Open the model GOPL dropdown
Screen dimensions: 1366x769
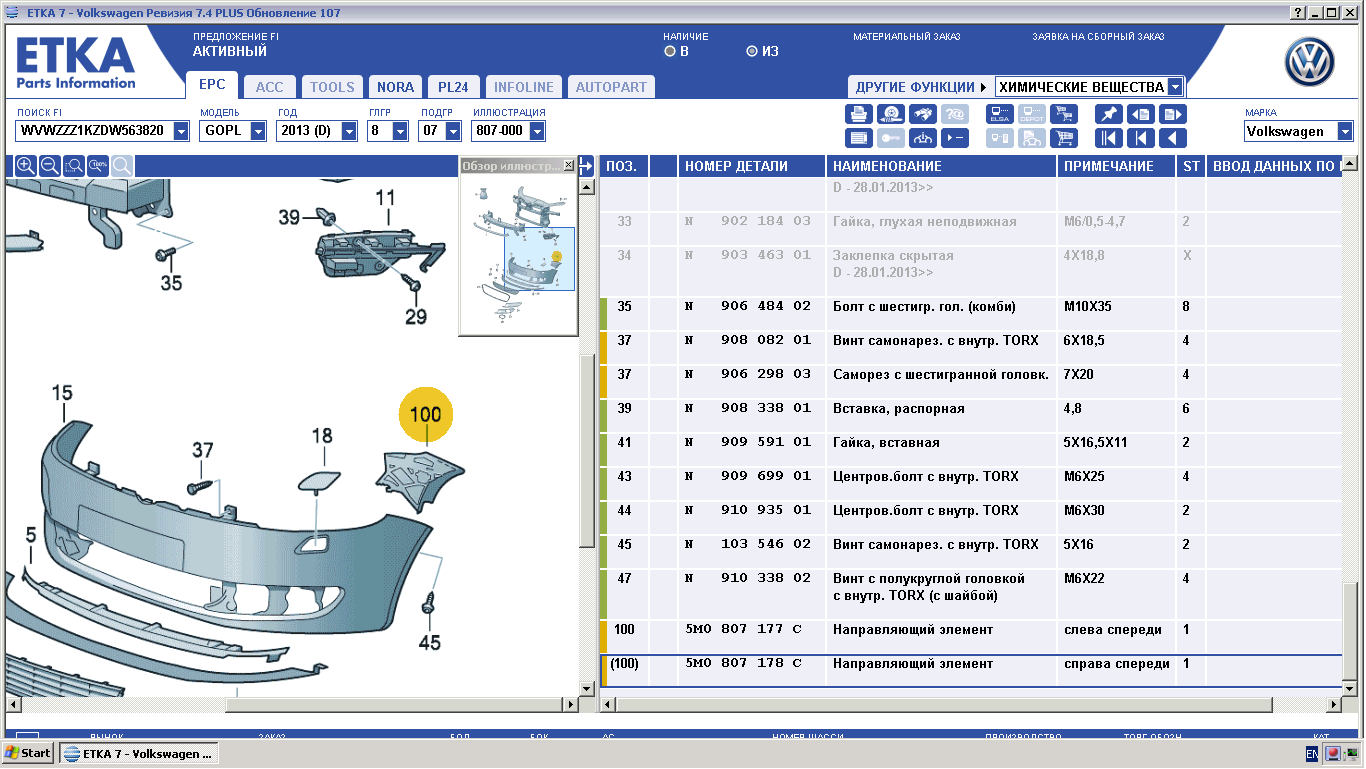click(258, 131)
